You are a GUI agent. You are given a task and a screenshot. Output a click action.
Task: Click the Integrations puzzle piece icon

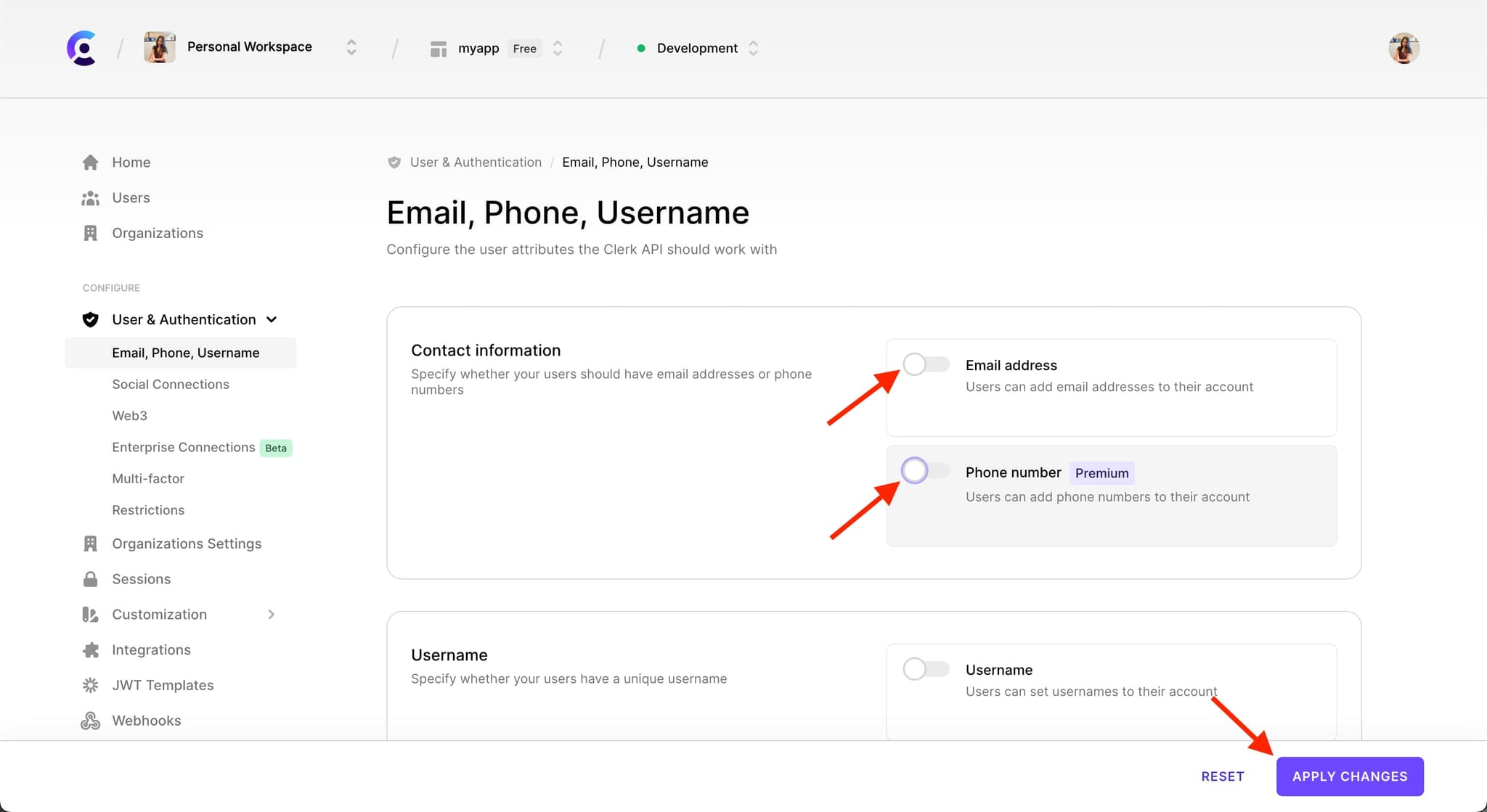tap(91, 649)
